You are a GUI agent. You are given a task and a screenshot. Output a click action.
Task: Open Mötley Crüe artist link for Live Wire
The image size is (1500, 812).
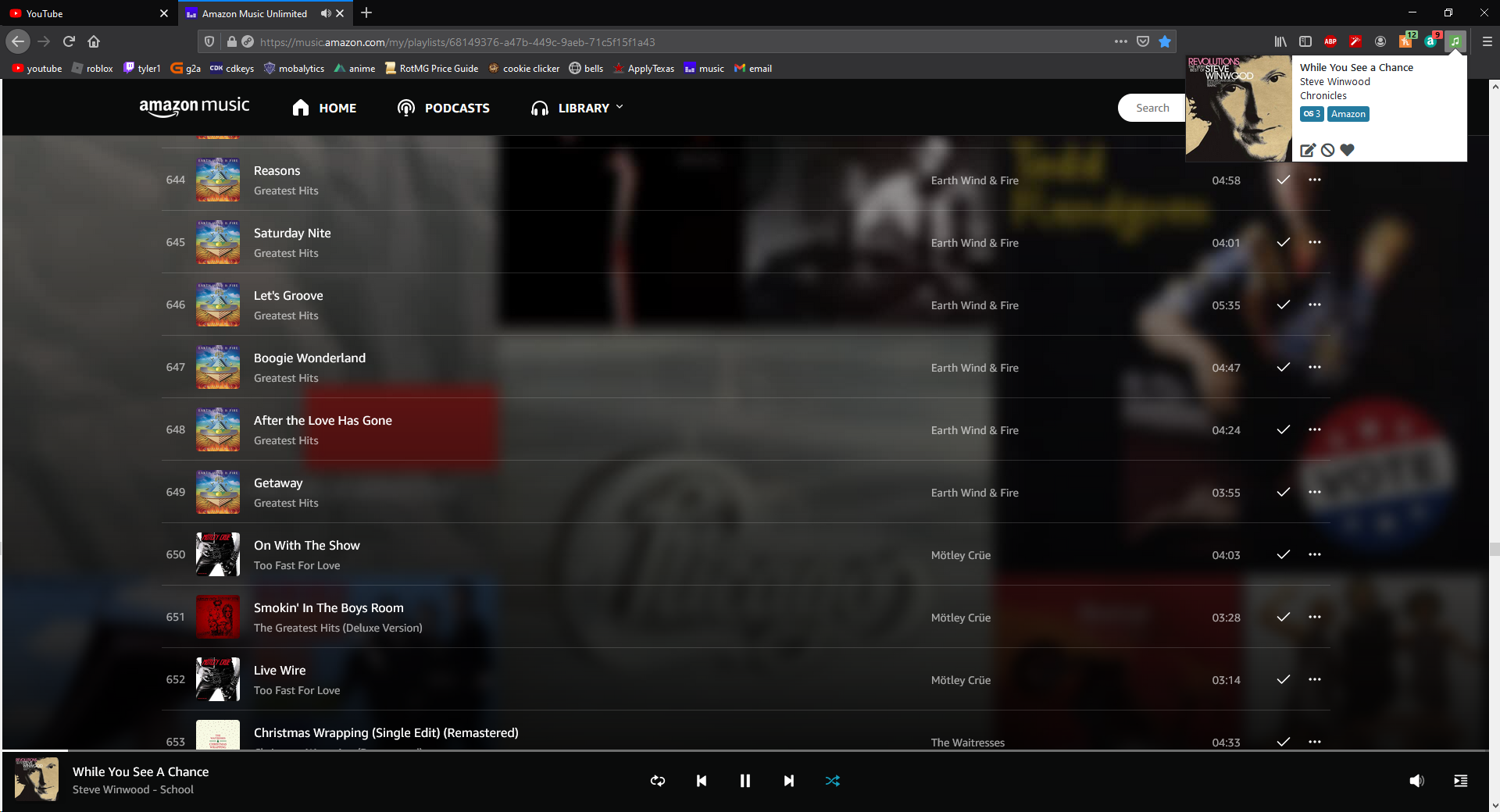pos(961,680)
